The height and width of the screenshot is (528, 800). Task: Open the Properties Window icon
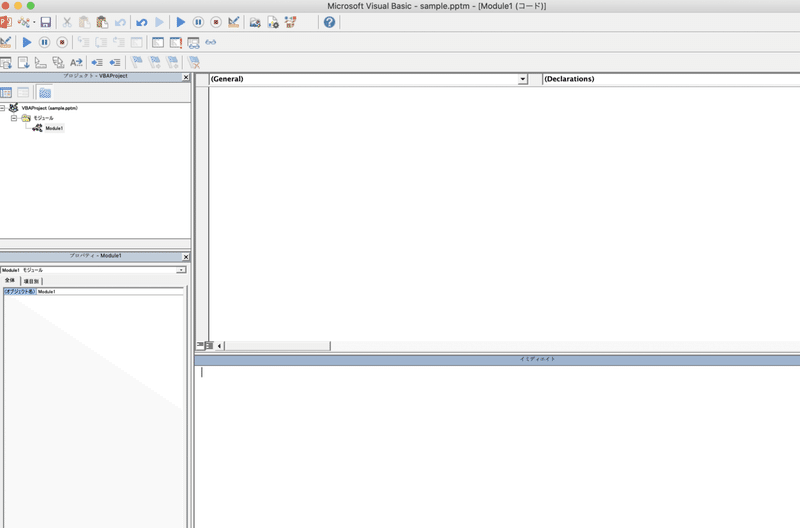click(273, 22)
